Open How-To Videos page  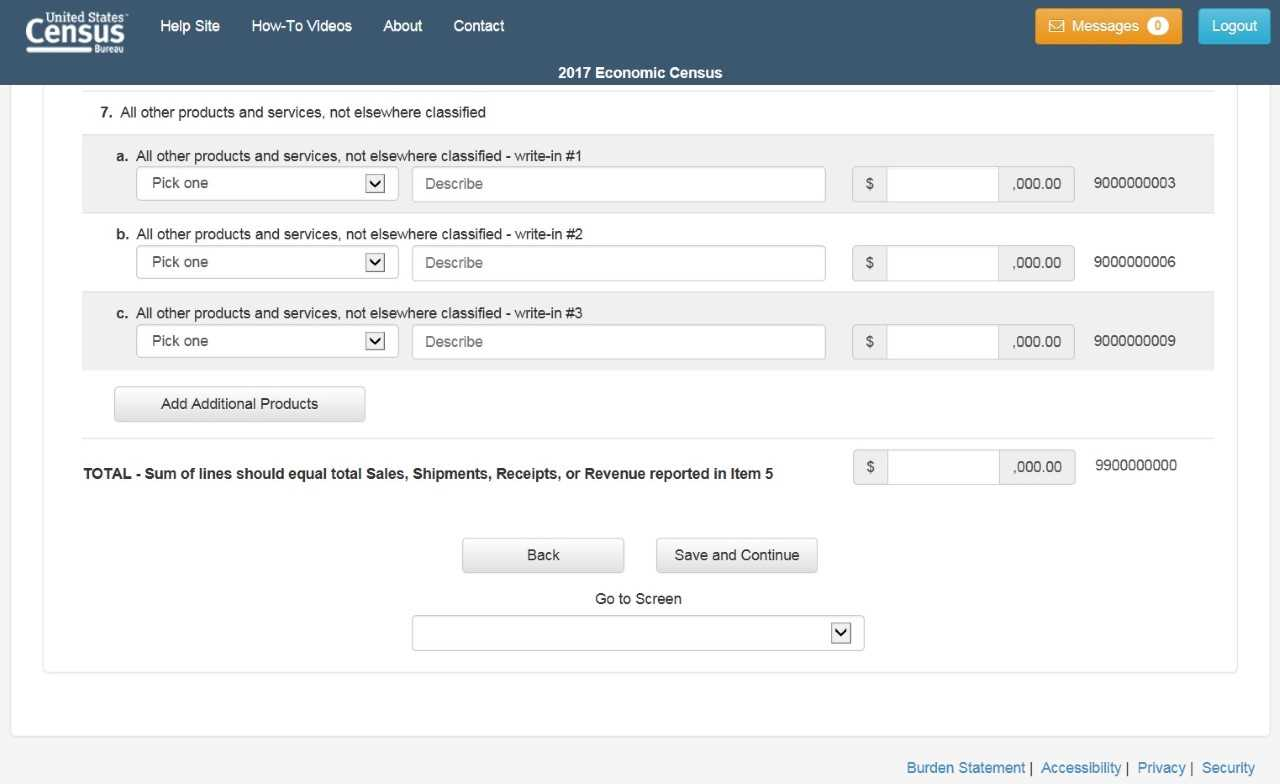click(302, 26)
